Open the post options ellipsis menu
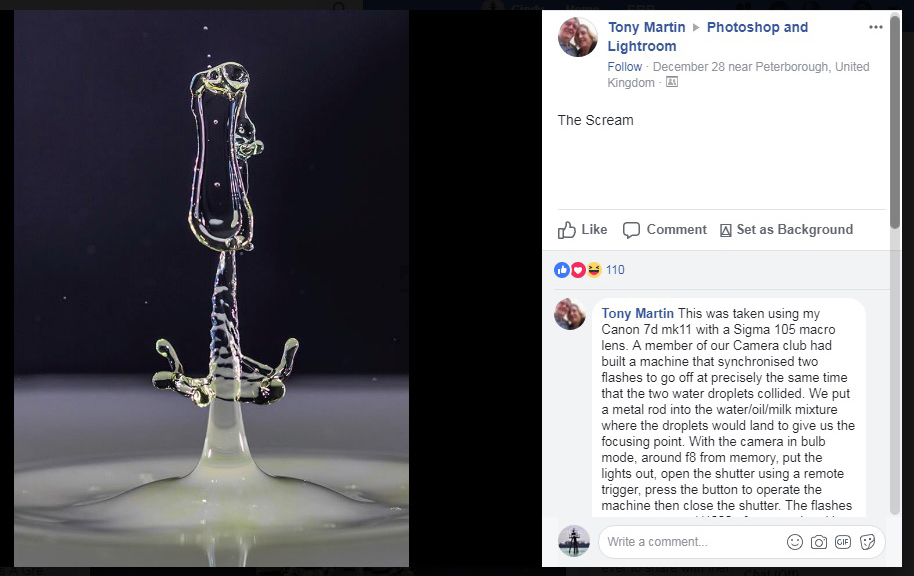Screen dimensions: 914x576 pyautogui.click(x=876, y=28)
